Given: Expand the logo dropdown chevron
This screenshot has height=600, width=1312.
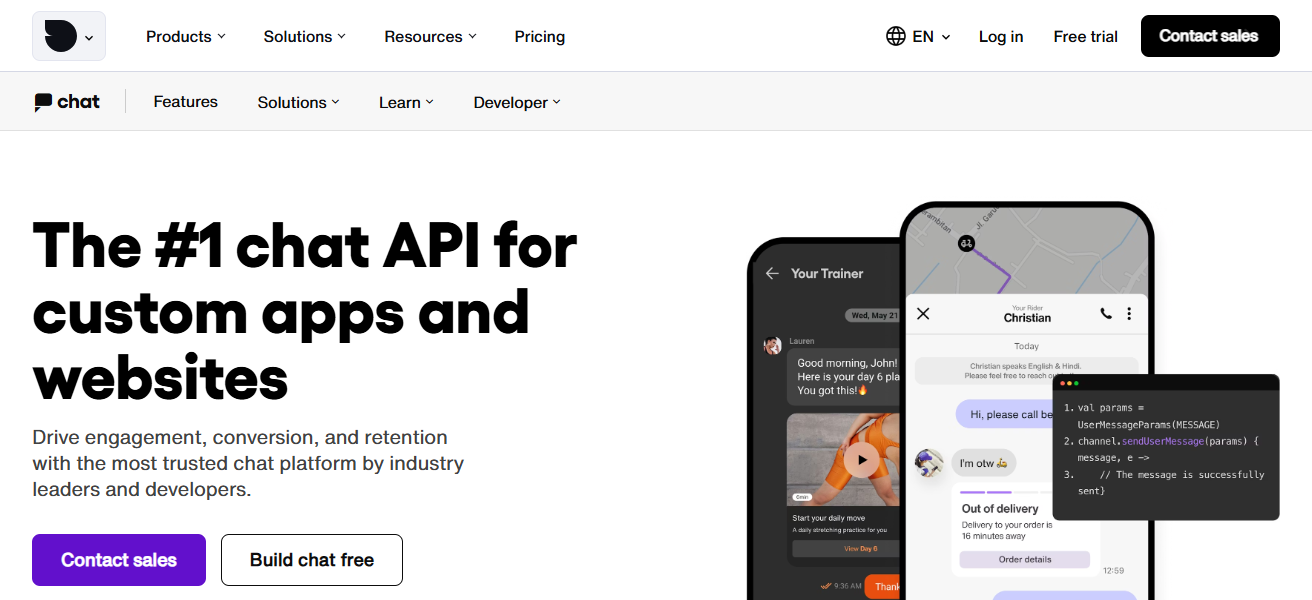Looking at the screenshot, I should [x=89, y=38].
